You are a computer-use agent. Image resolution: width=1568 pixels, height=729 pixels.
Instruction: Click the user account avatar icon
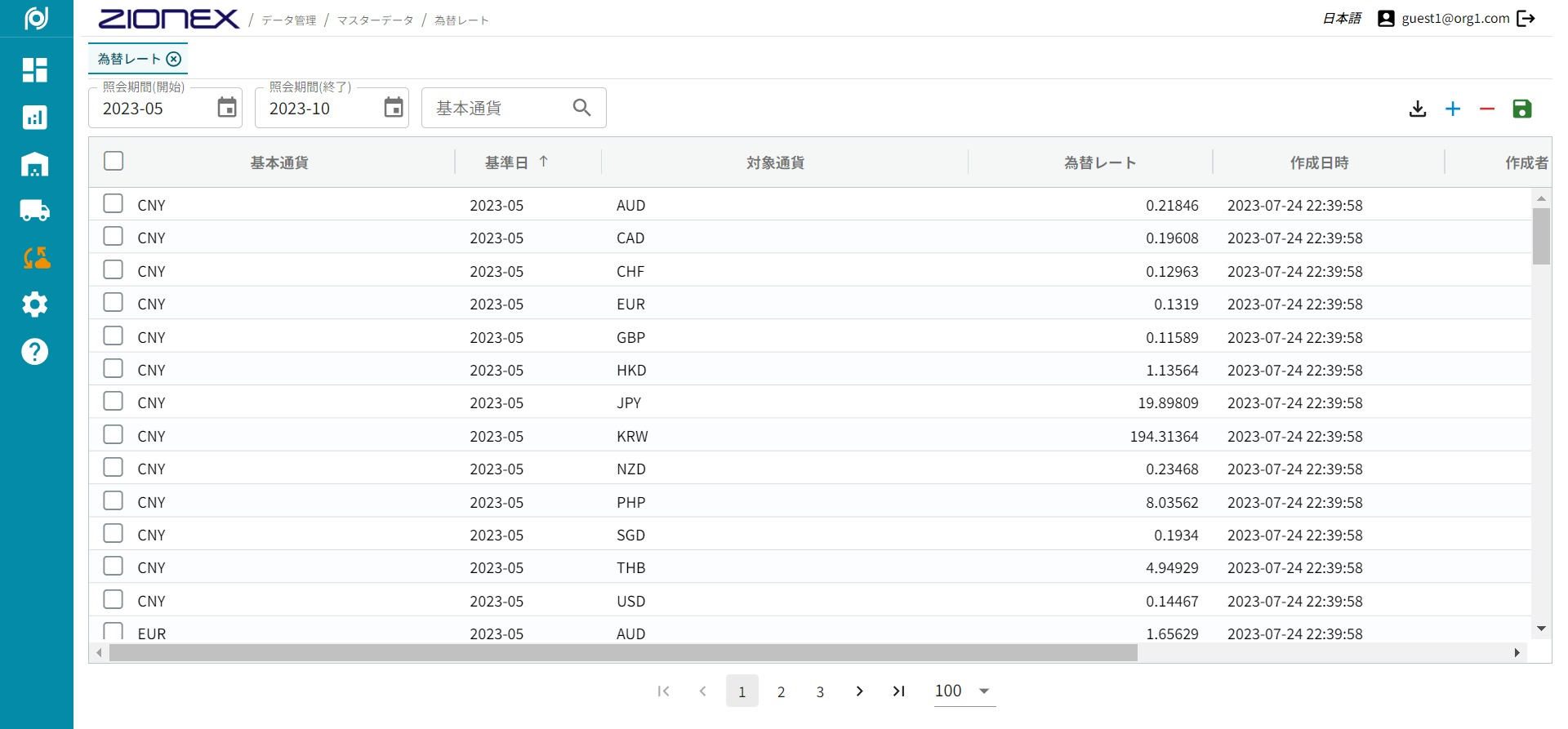pos(1386,18)
